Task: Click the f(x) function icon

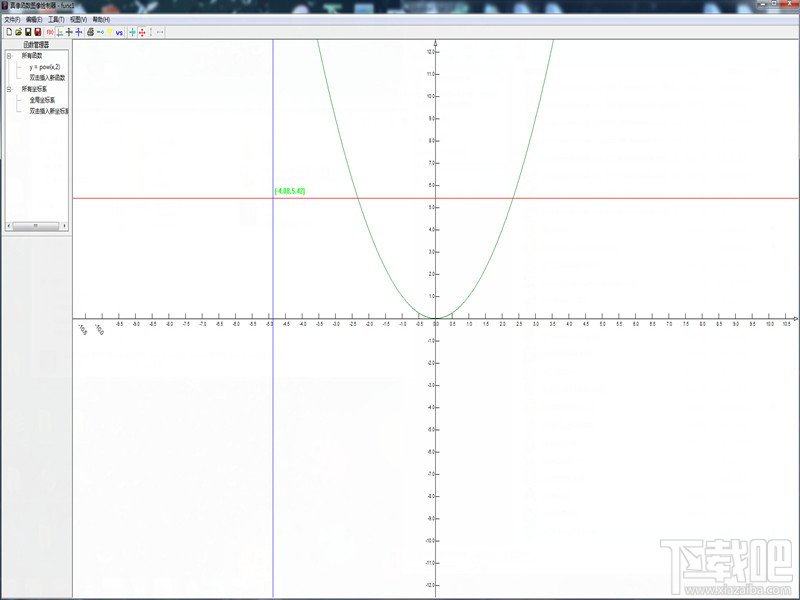Action: (x=49, y=32)
